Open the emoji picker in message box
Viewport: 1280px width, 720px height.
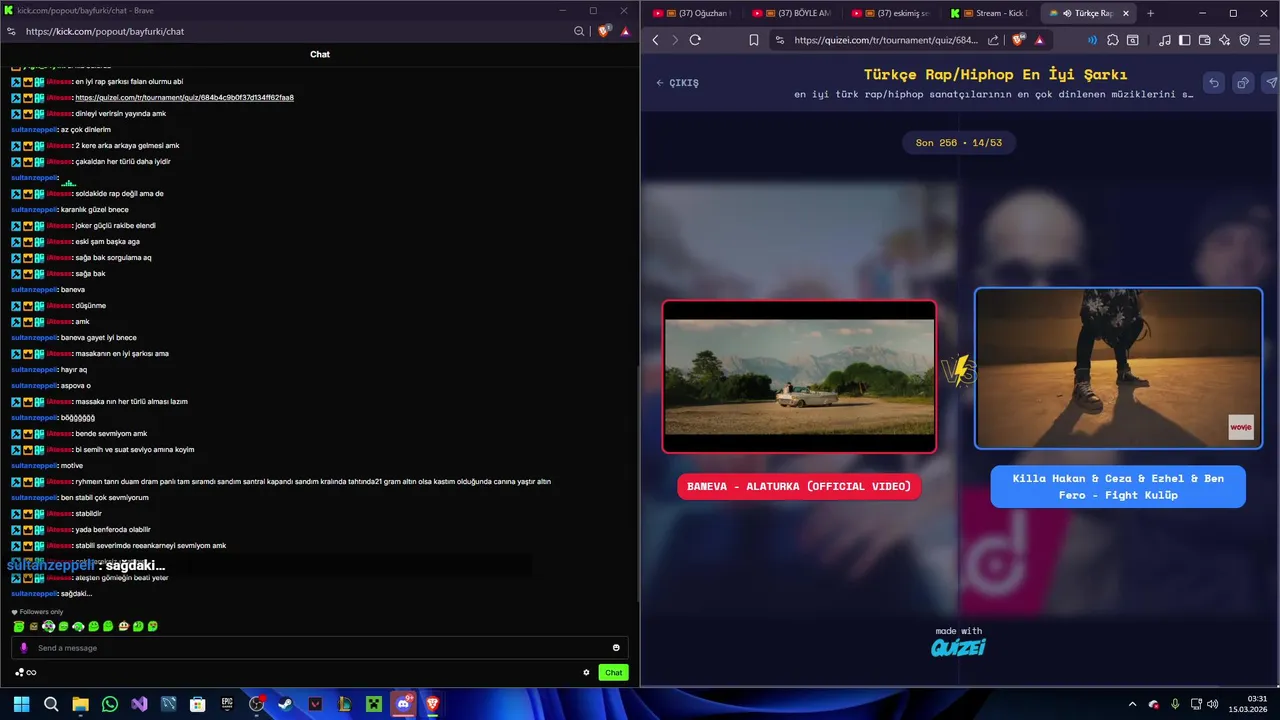click(616, 647)
